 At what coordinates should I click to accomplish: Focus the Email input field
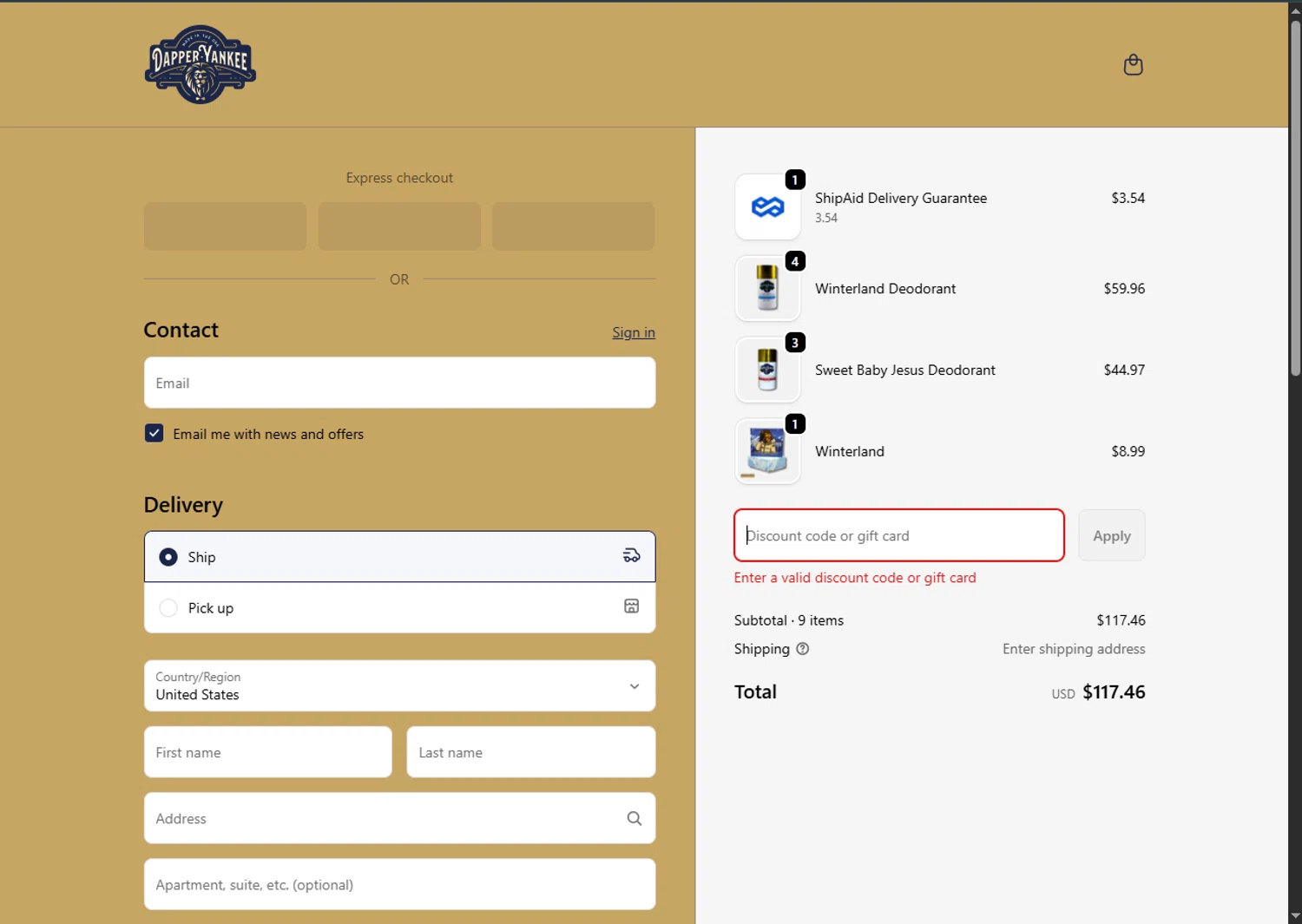pyautogui.click(x=399, y=383)
